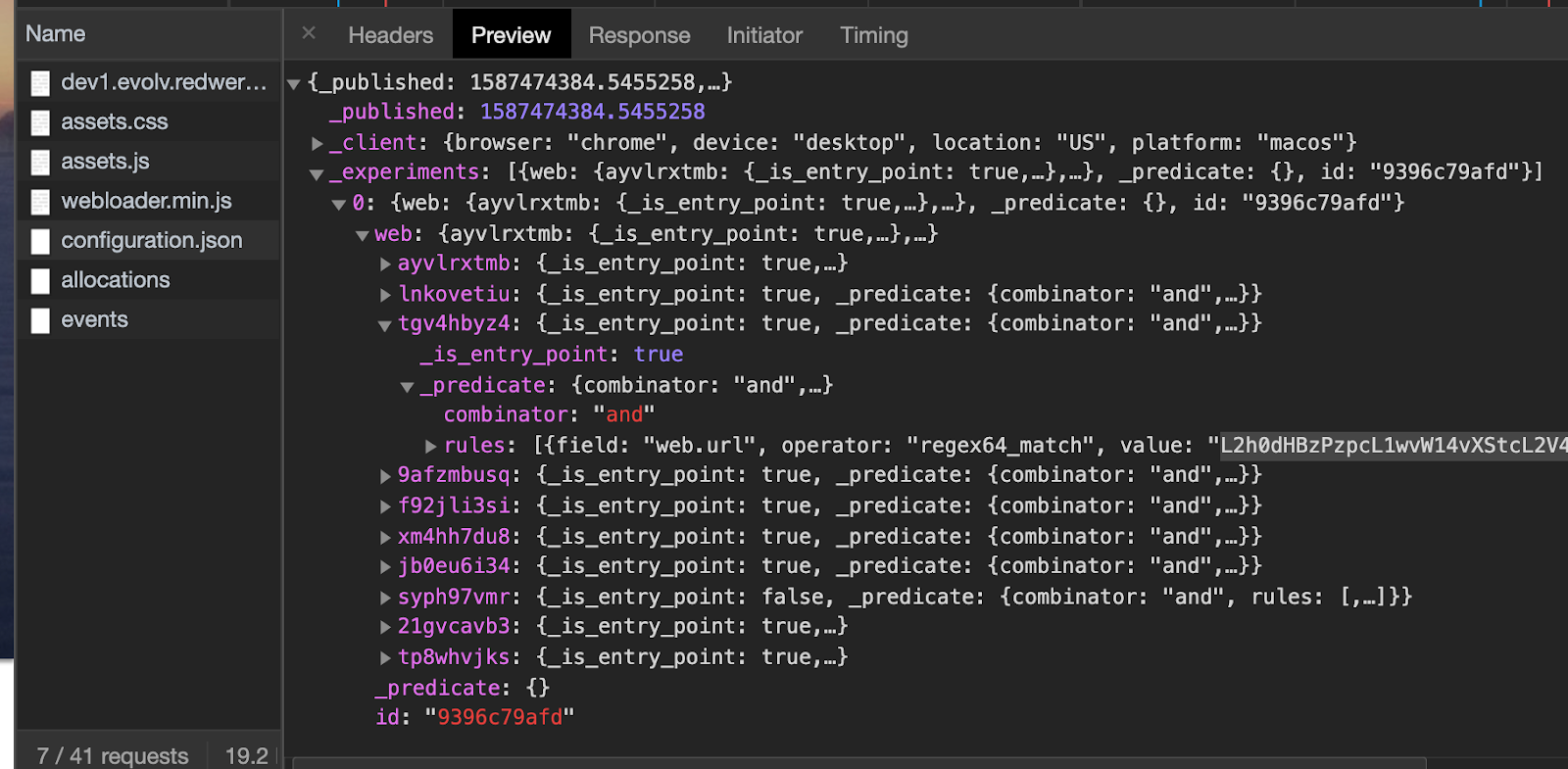This screenshot has height=769, width=1568.
Task: Click the _is_entry_point true value
Action: [x=659, y=355]
